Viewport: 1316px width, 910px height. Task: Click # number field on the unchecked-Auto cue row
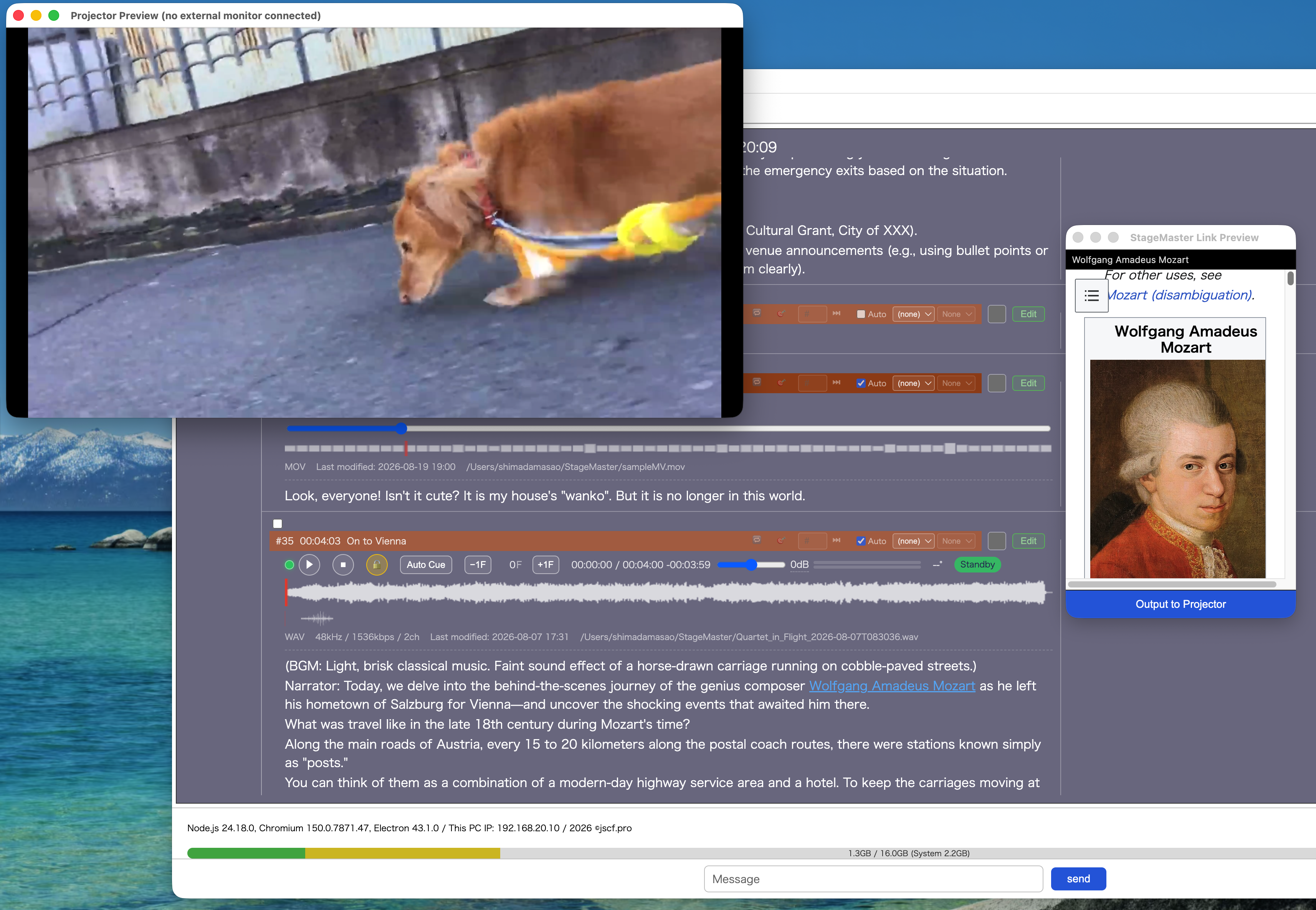[x=812, y=314]
